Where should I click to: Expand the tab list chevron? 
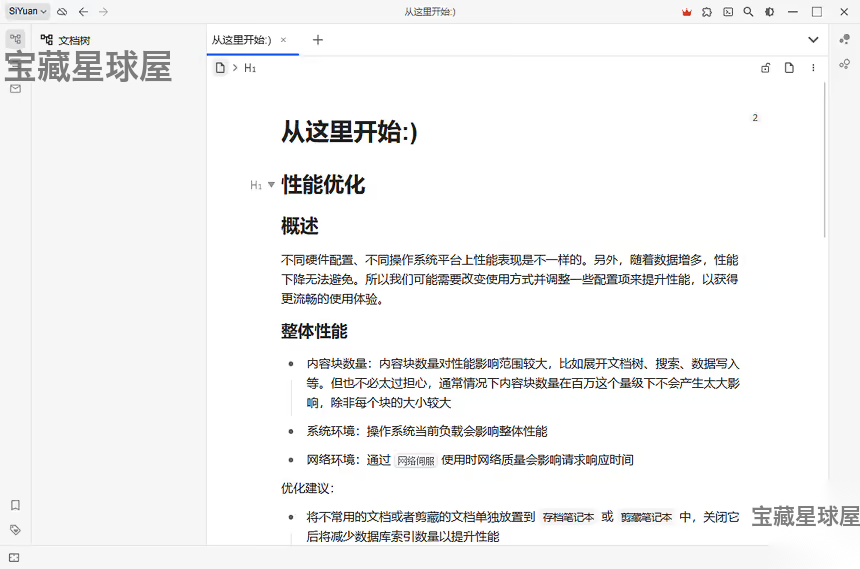[x=813, y=40]
